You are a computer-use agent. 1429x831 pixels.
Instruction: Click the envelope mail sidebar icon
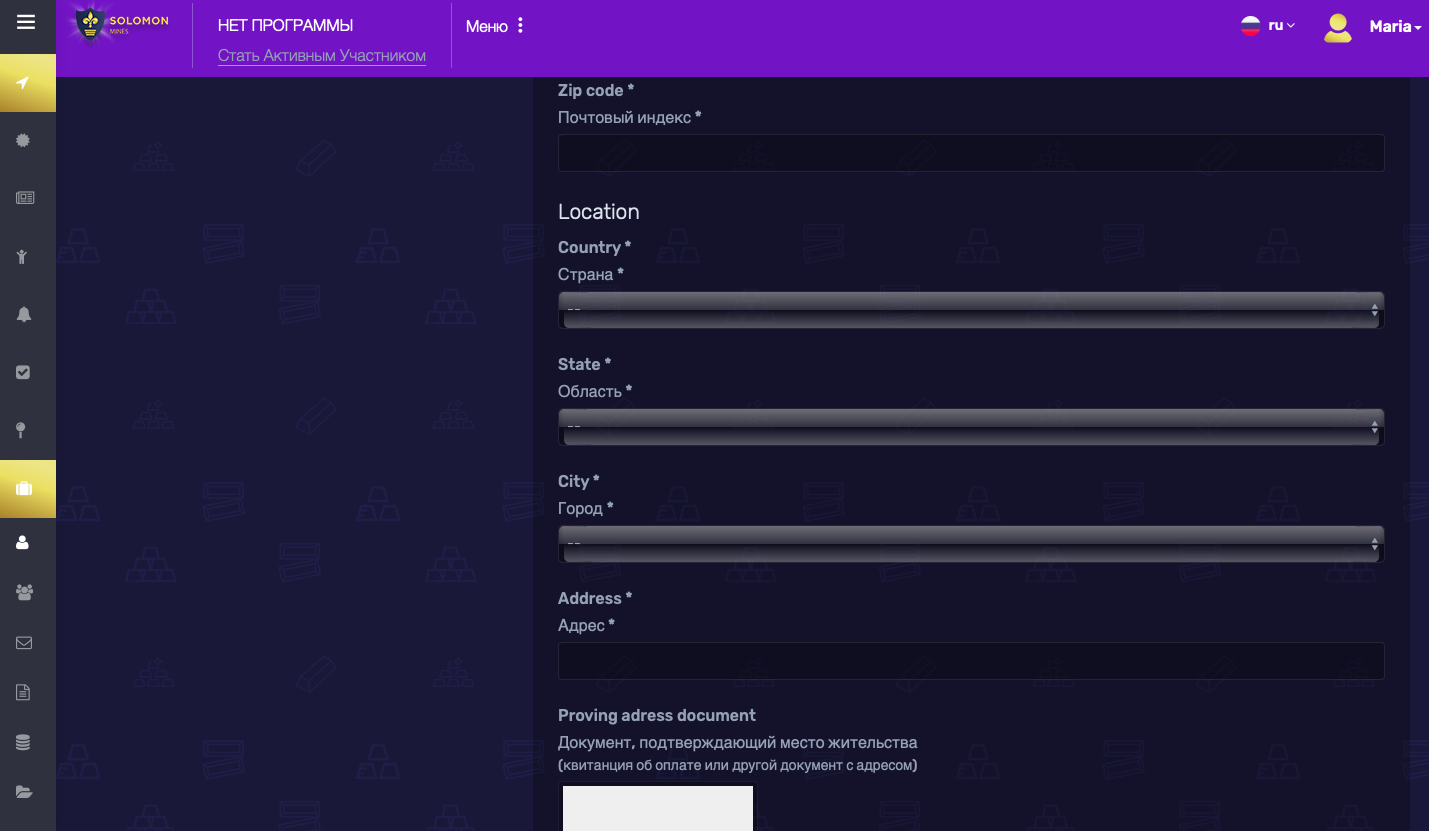(24, 642)
